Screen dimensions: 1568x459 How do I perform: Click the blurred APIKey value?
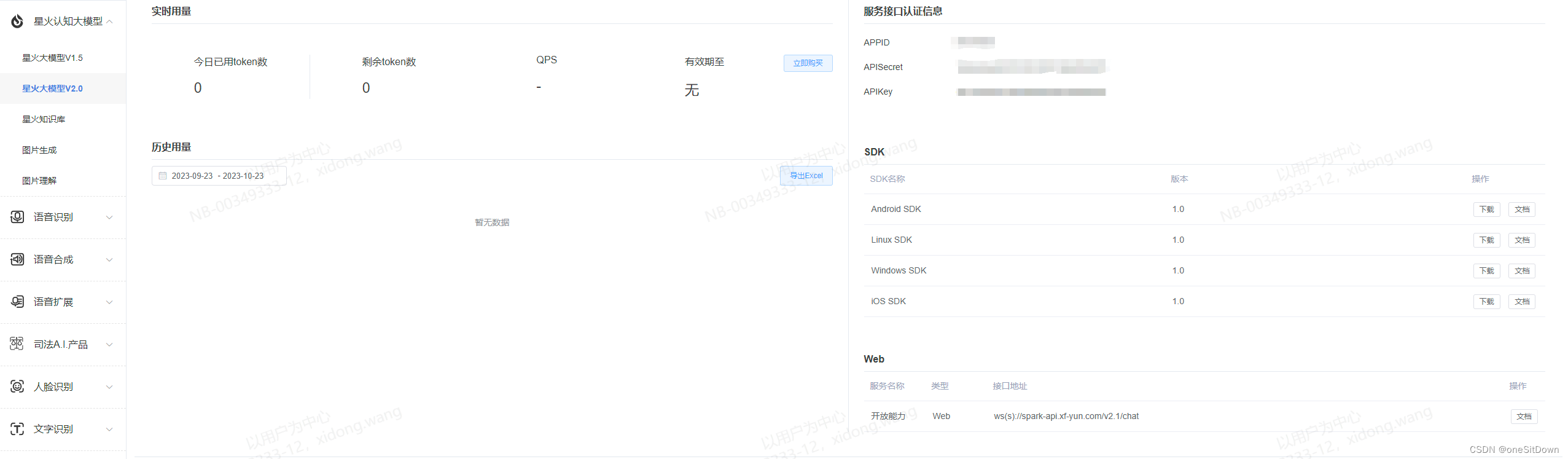(1032, 92)
